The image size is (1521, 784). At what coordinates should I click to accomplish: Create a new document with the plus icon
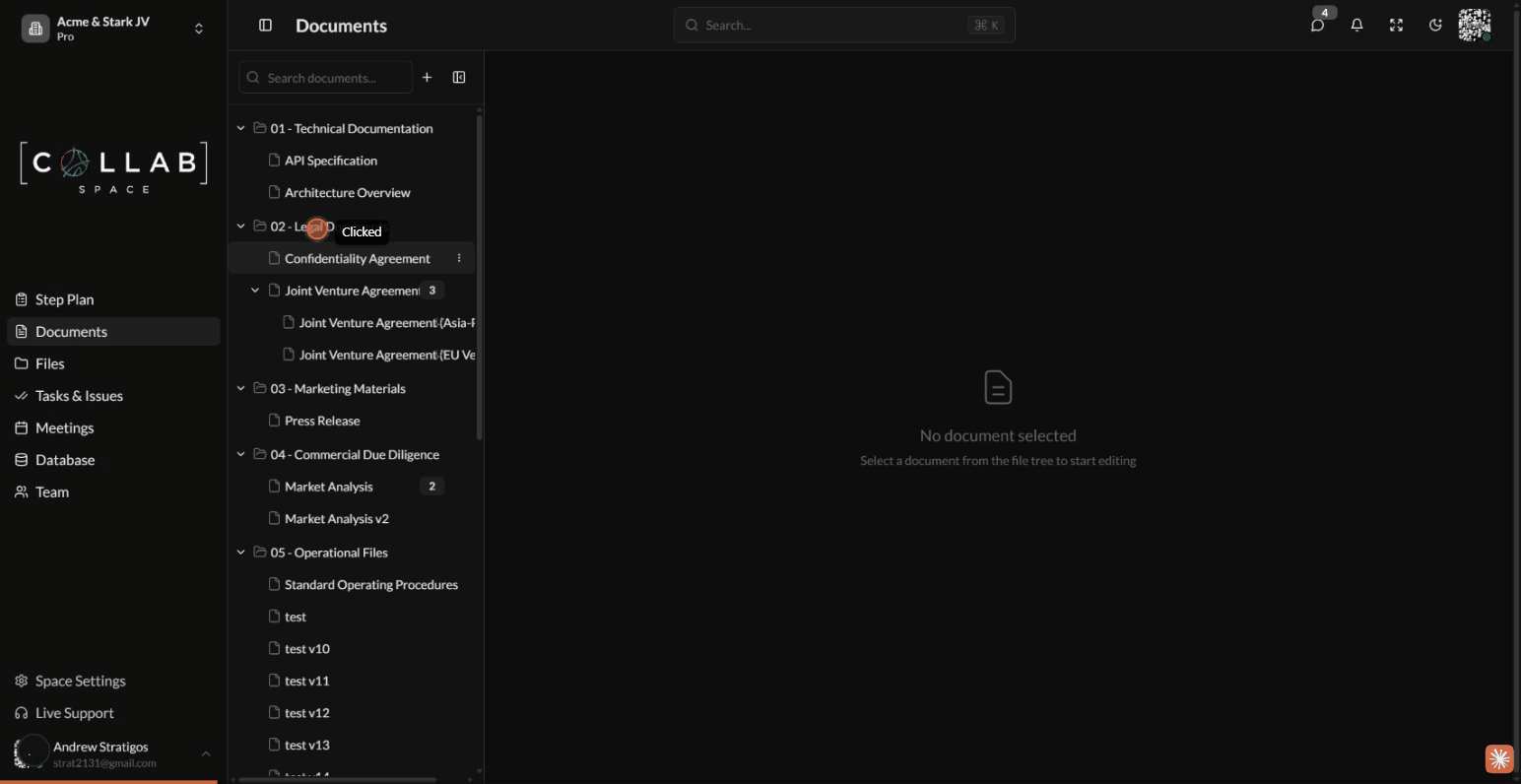[x=428, y=77]
